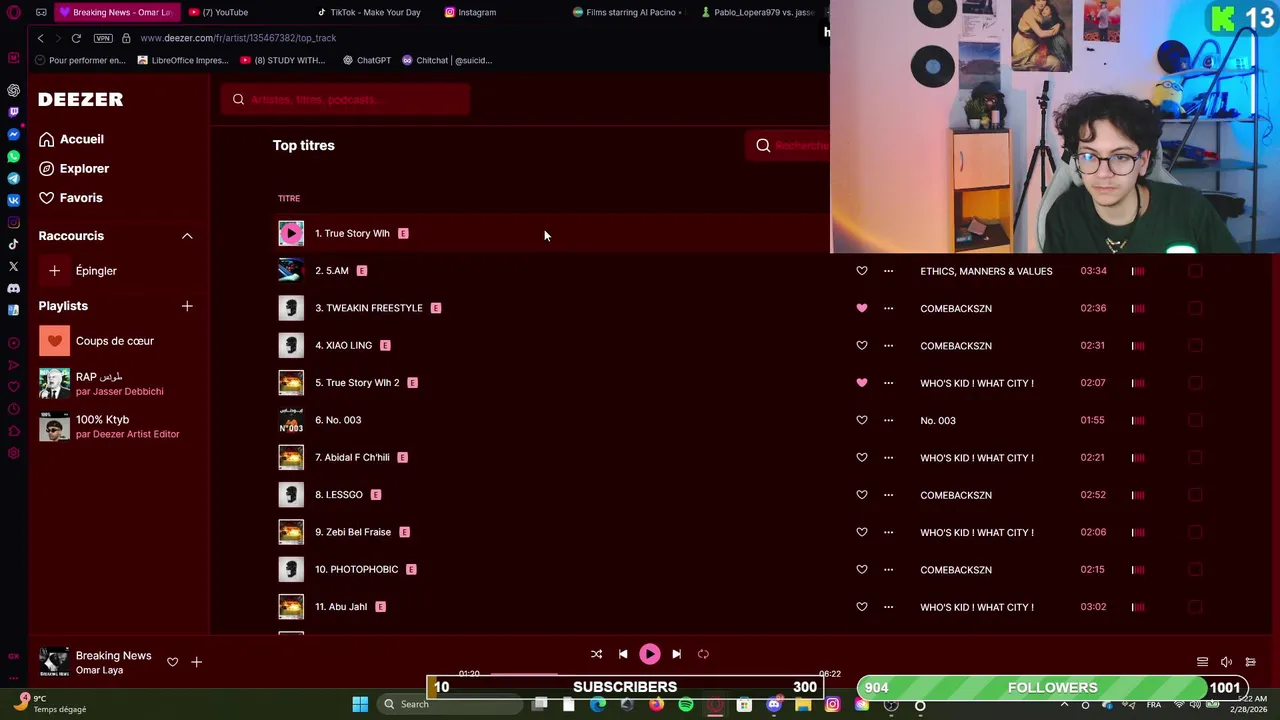Unlike True Story Wlh 2 heart
1280x720 pixels.
point(862,383)
